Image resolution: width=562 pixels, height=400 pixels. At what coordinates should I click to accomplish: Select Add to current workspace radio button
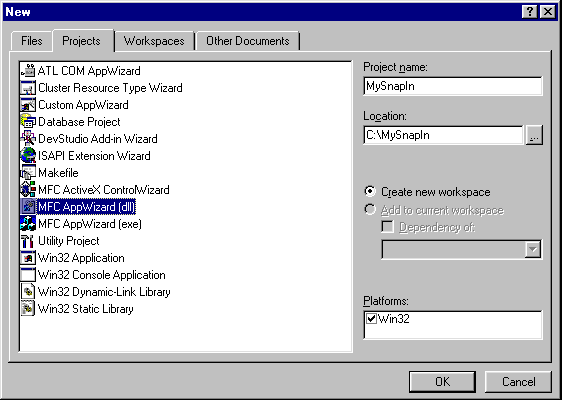[370, 209]
